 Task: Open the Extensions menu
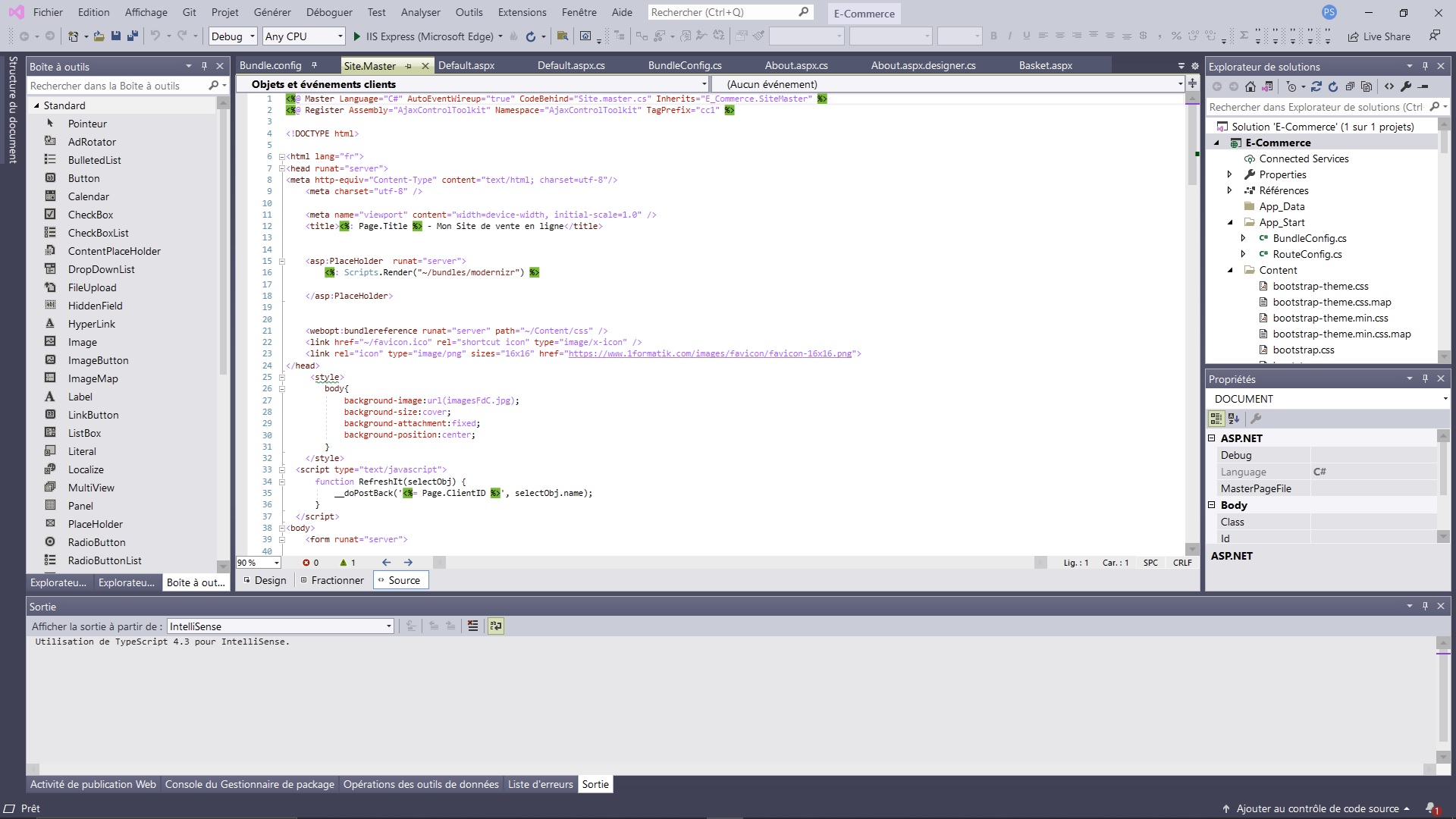click(x=522, y=12)
